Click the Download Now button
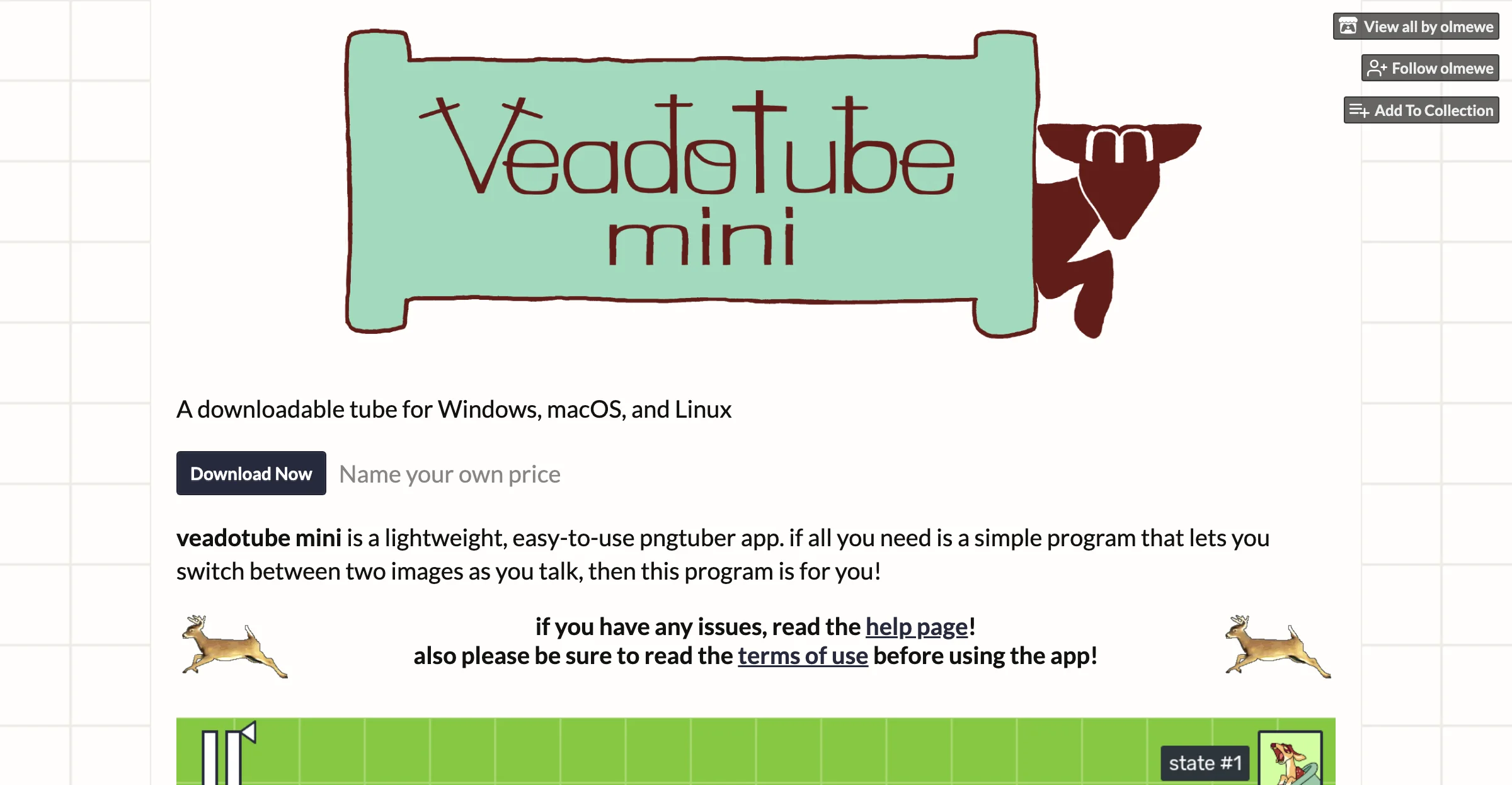 251,473
